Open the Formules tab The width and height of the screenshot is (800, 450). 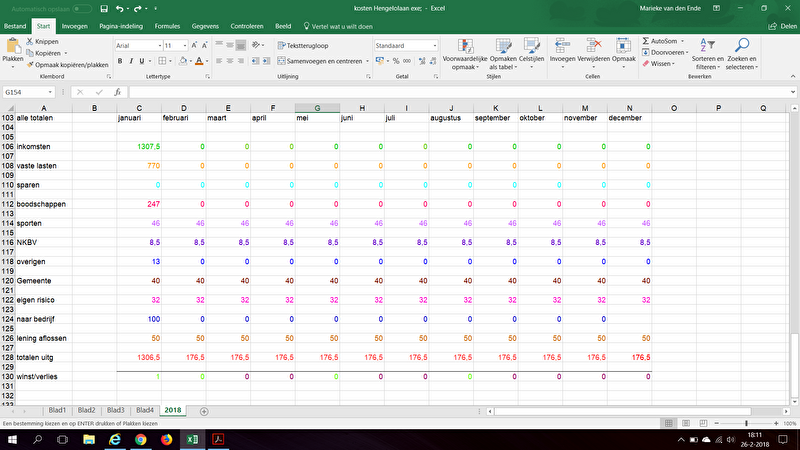pyautogui.click(x=167, y=26)
